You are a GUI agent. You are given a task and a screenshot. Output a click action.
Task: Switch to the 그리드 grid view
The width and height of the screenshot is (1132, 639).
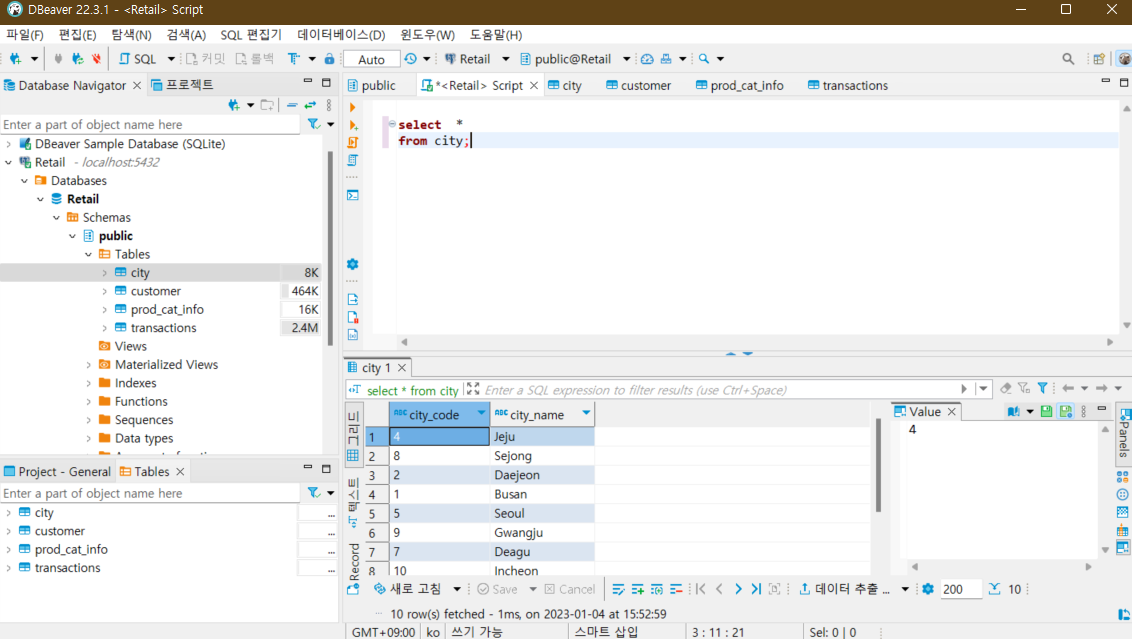[x=353, y=437]
